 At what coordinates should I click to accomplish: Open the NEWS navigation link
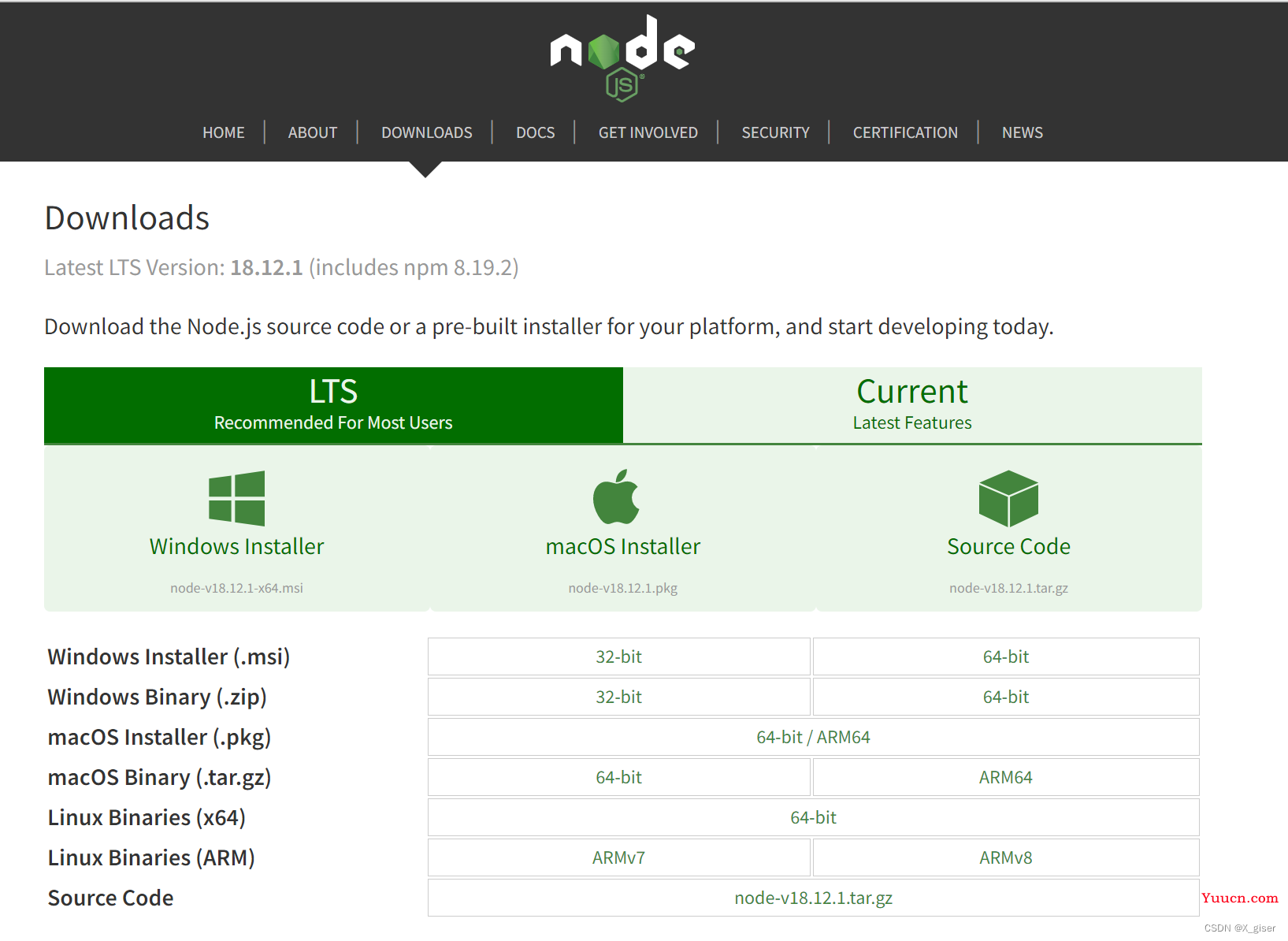[1023, 132]
